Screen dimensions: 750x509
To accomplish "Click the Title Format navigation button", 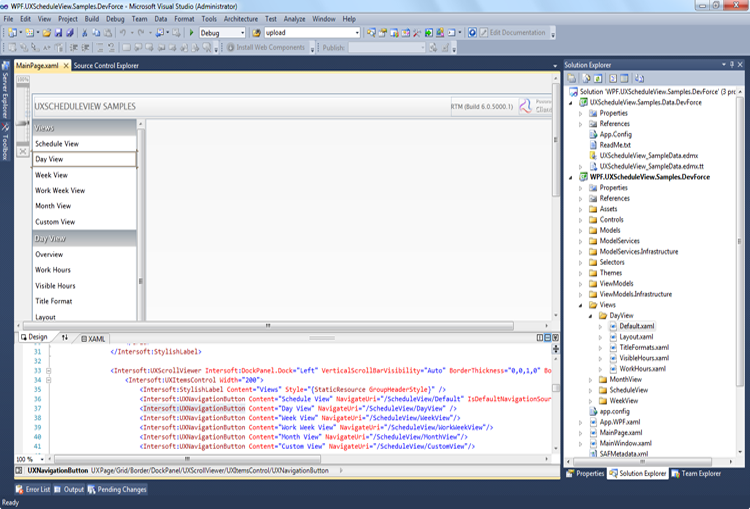I will (85, 301).
